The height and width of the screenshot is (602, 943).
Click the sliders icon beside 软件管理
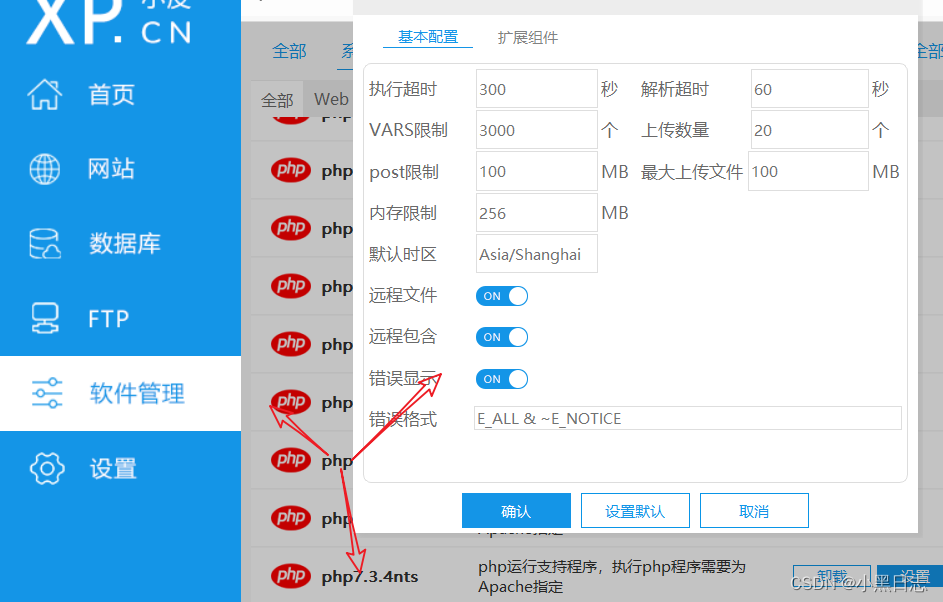47,393
